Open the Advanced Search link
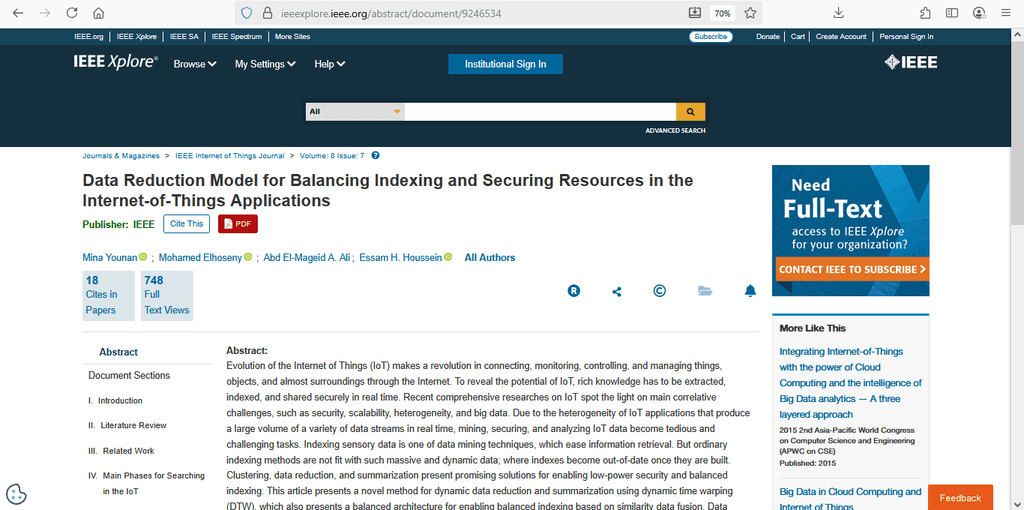1024x510 pixels. 675,131
